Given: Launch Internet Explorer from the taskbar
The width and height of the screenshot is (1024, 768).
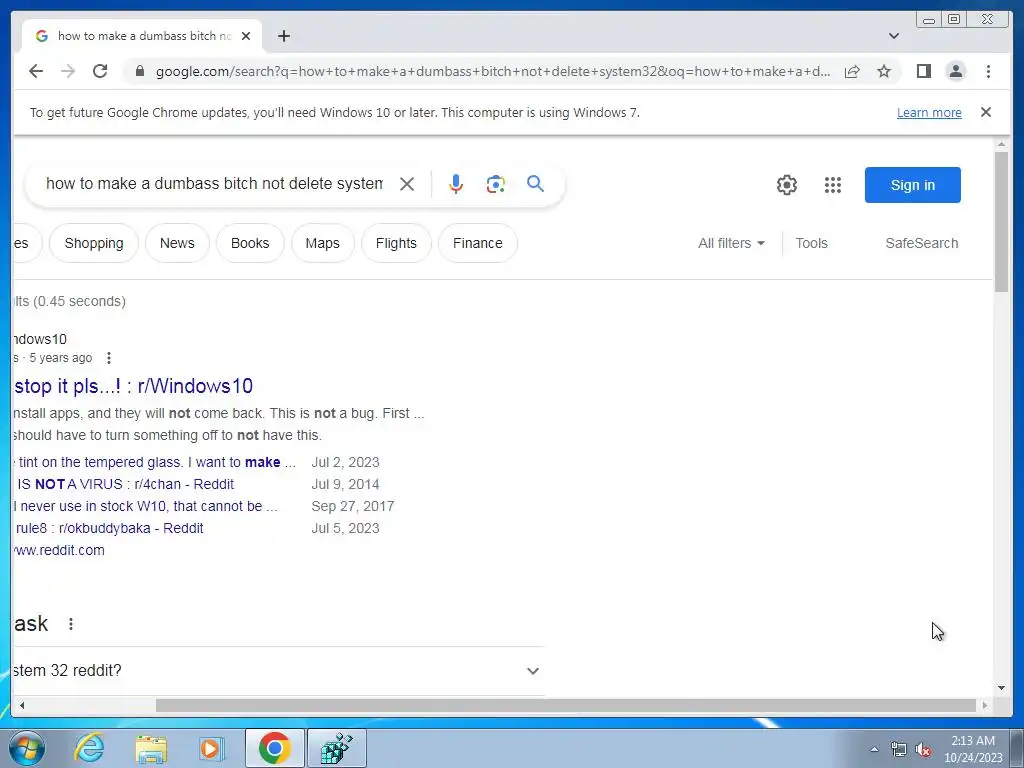Looking at the screenshot, I should tap(89, 748).
